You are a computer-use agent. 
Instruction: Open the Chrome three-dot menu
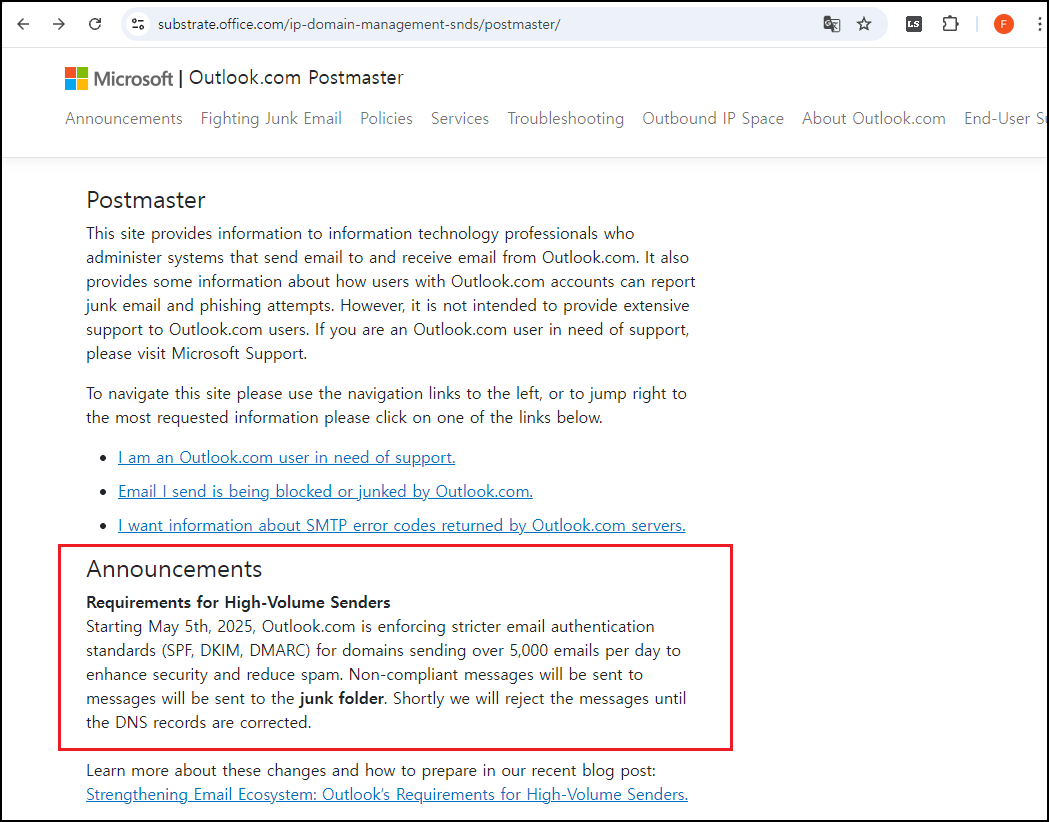(x=1039, y=24)
